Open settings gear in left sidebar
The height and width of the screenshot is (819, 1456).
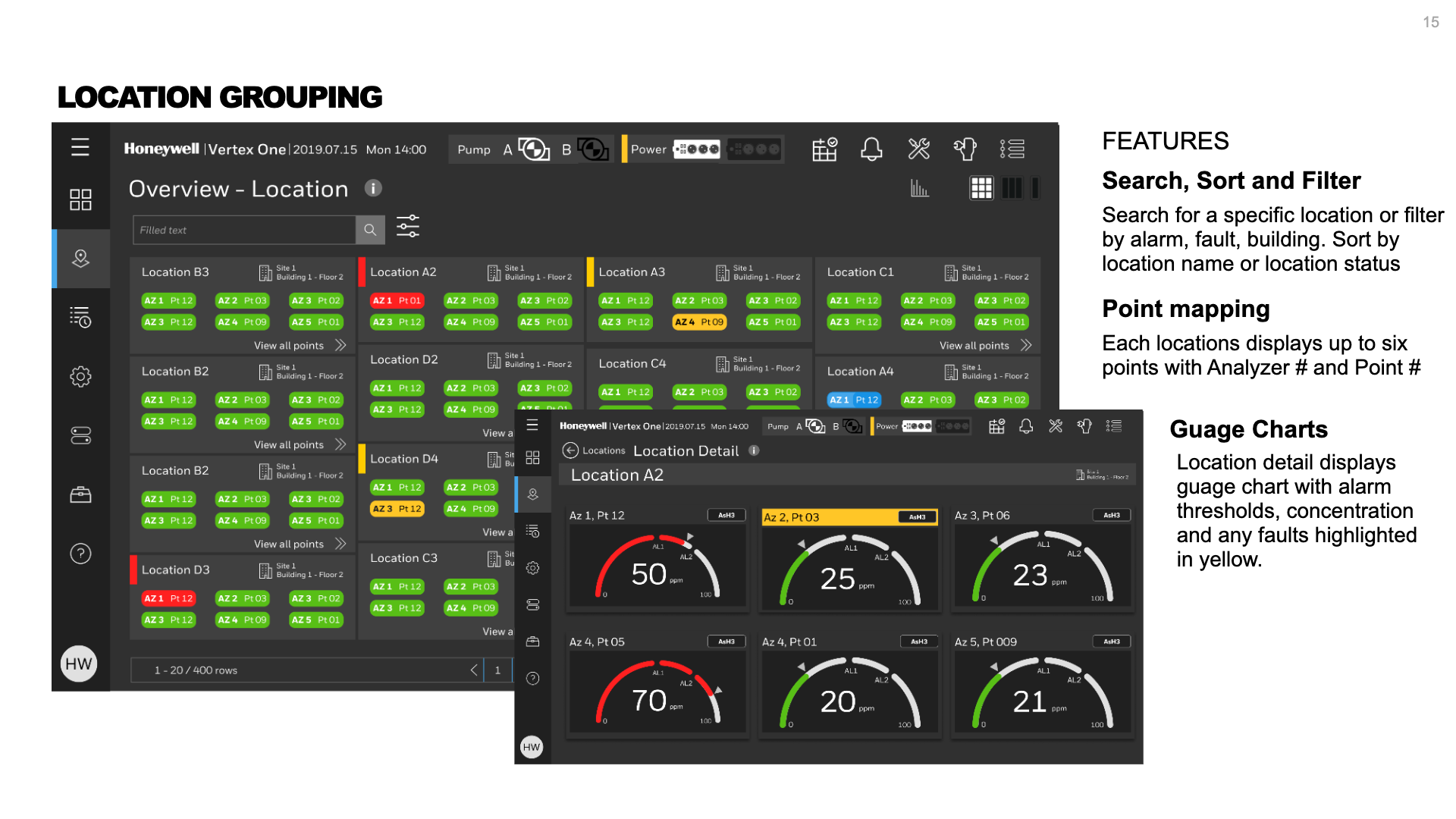(x=80, y=377)
